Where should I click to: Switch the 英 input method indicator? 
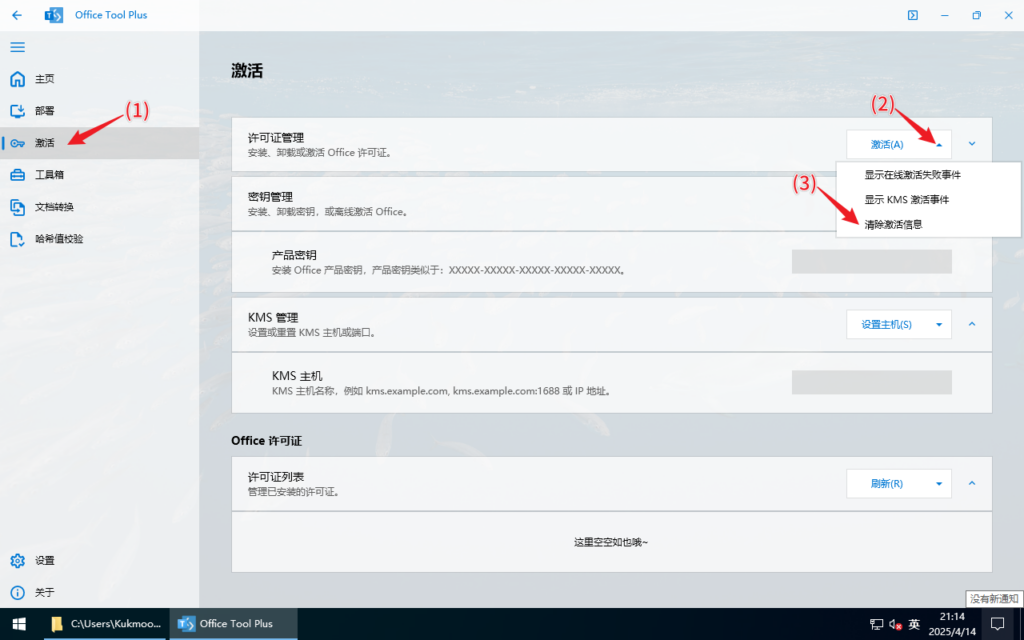point(914,624)
